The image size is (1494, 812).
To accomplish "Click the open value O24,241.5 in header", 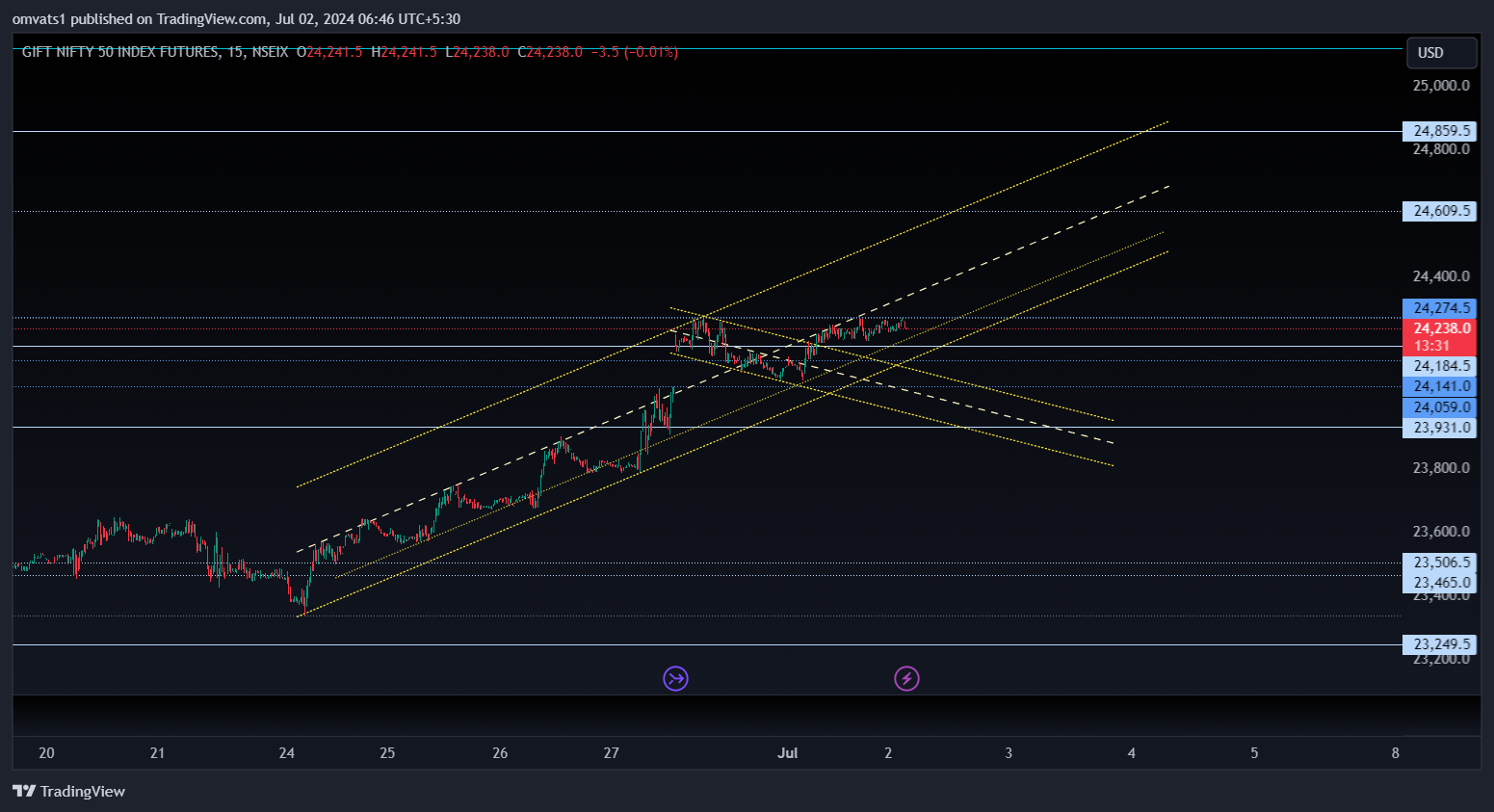I will [329, 52].
